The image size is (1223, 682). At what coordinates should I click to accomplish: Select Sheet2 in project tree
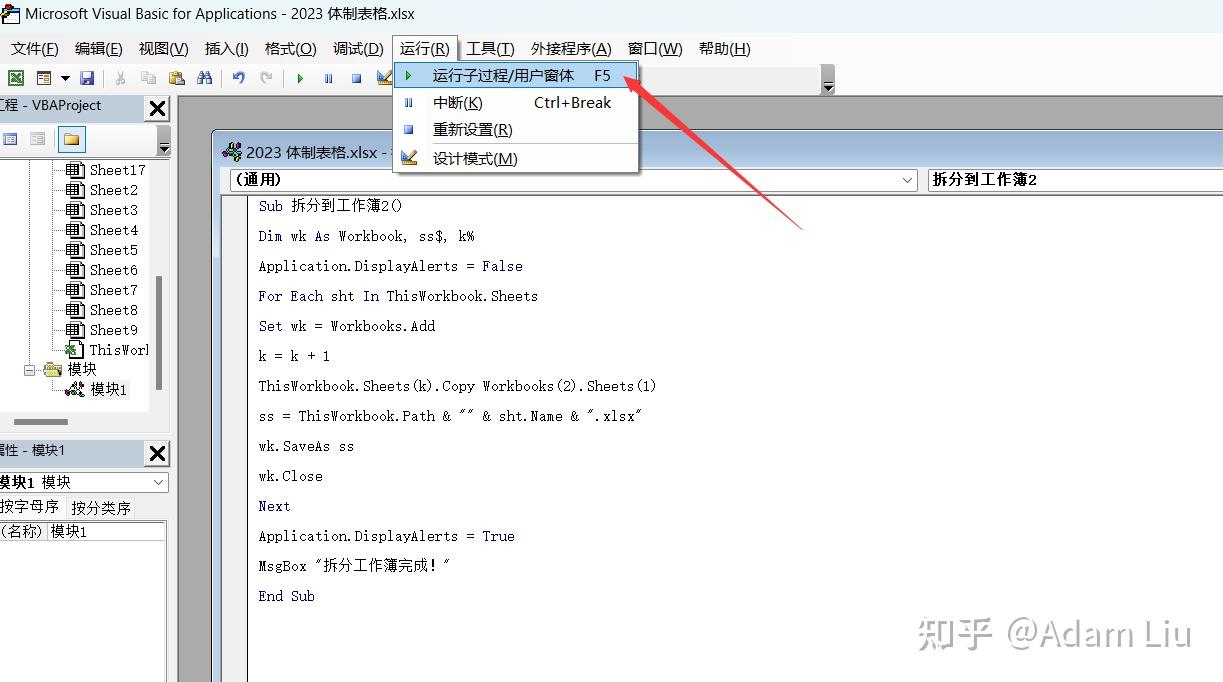pos(102,190)
